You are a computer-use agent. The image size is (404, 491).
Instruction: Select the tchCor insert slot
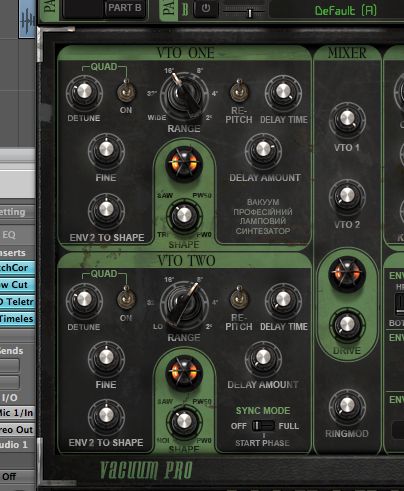[17, 268]
